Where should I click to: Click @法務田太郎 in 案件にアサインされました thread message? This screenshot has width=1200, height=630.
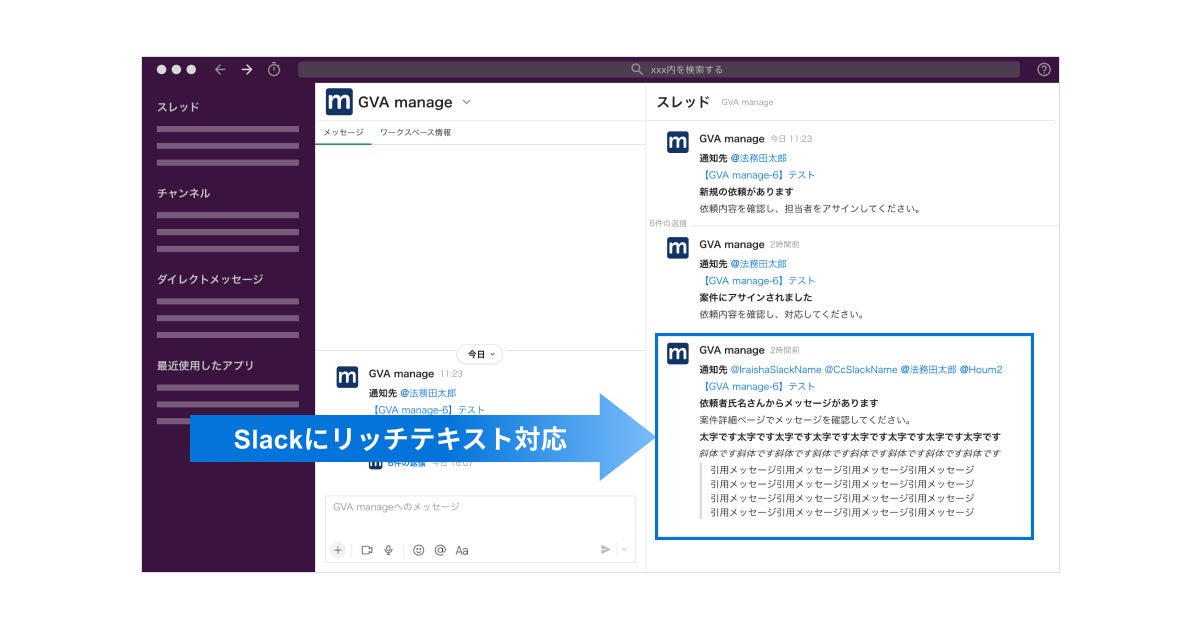[x=758, y=264]
